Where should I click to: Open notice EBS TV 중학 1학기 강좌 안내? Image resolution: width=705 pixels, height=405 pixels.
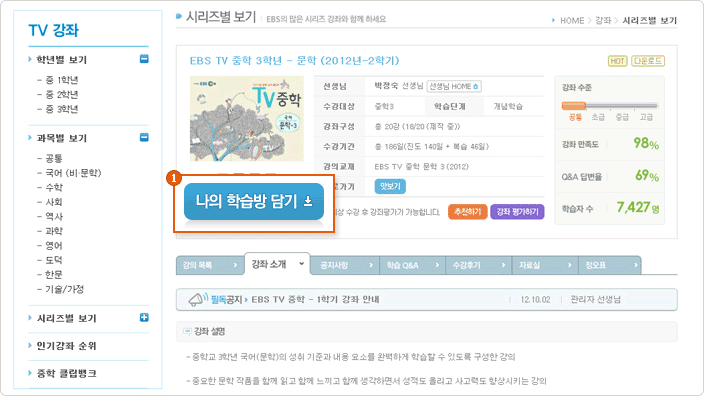click(315, 299)
